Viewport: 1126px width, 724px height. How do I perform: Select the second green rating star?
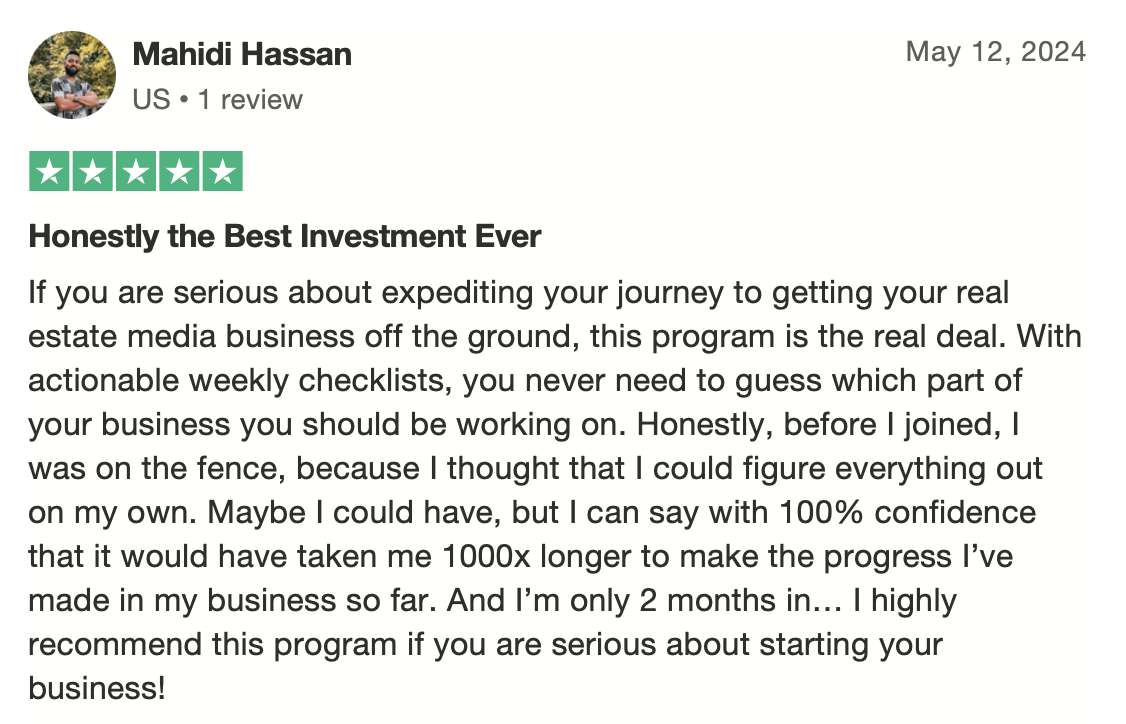[93, 171]
